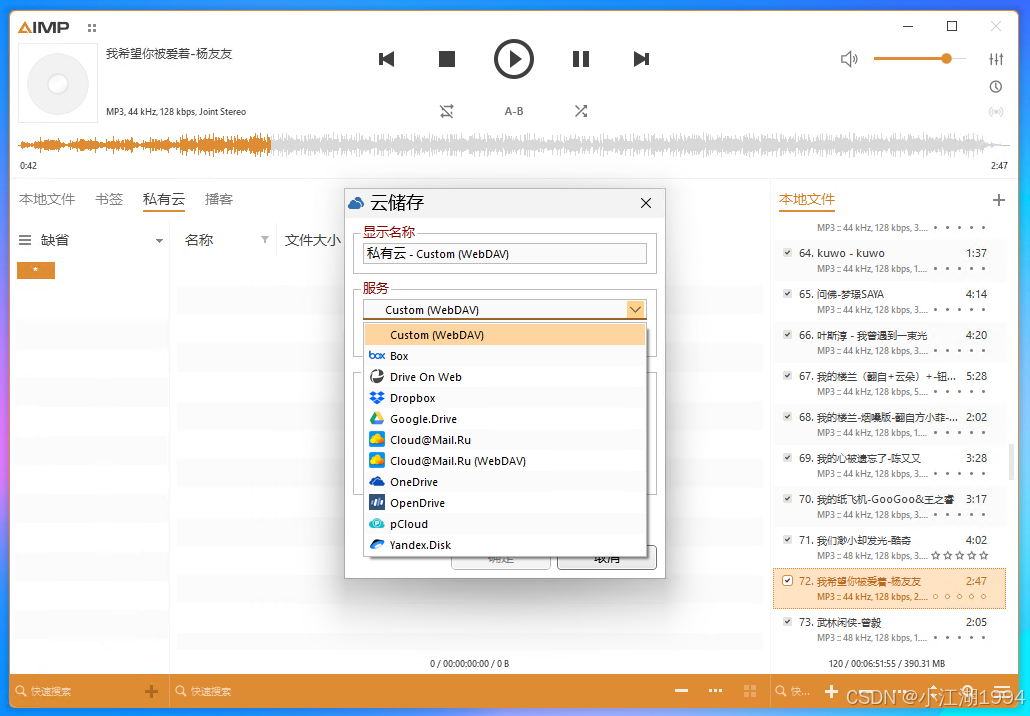Uncheck track 67 我的楼兰
Viewport: 1030px width, 716px height.
click(x=787, y=376)
